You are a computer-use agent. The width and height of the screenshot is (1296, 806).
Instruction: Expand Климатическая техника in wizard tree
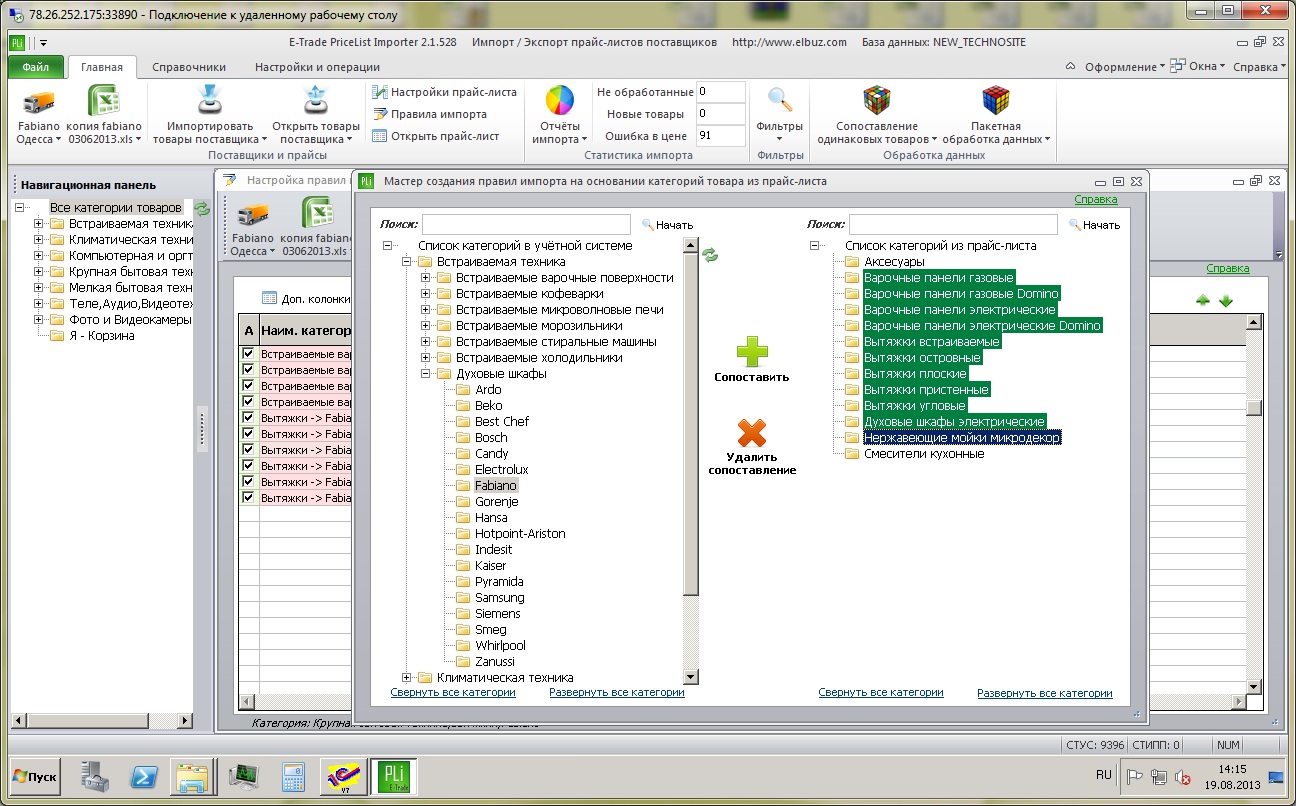point(407,678)
